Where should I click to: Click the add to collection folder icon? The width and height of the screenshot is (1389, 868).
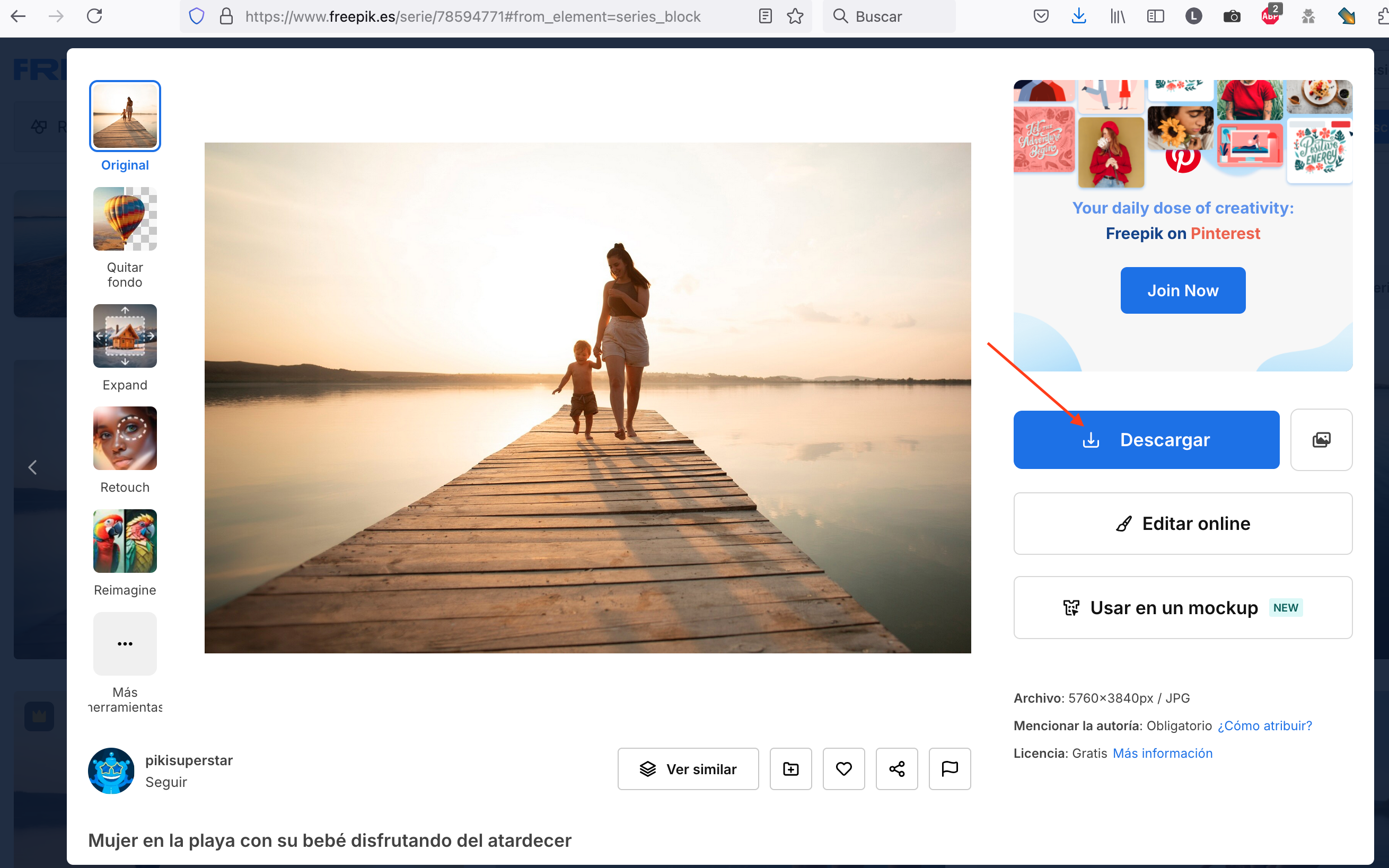click(790, 769)
